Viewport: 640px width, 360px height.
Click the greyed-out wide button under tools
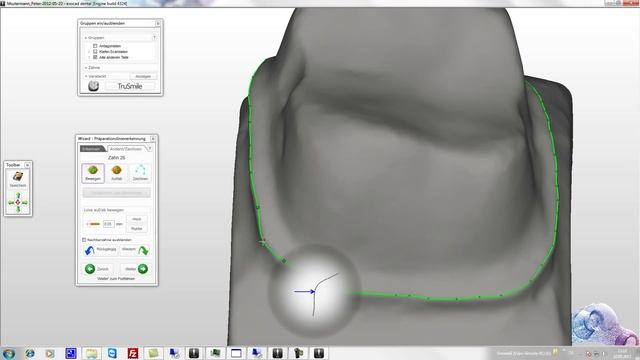pyautogui.click(x=117, y=193)
